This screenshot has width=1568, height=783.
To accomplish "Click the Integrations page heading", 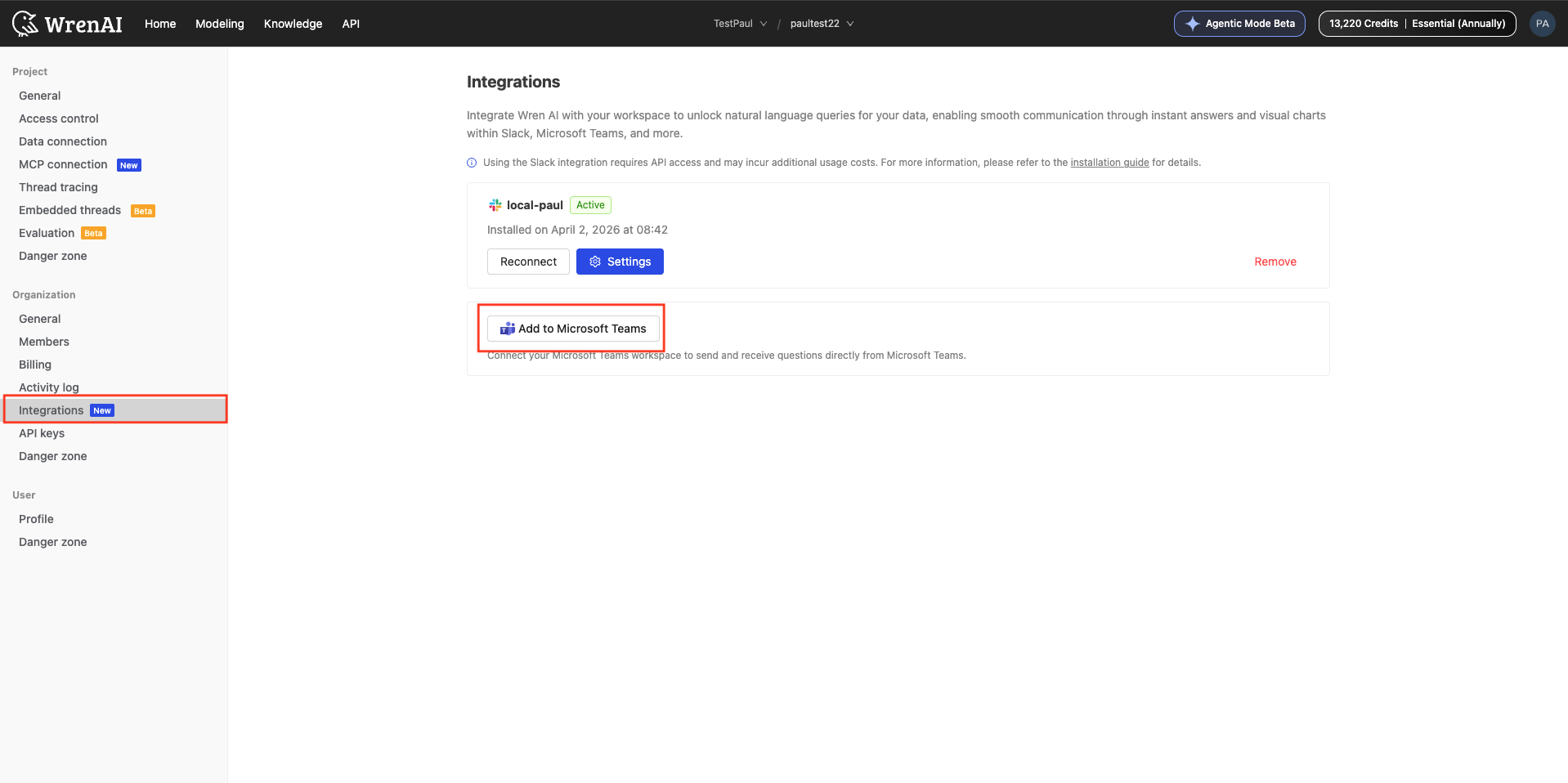I will pos(513,82).
